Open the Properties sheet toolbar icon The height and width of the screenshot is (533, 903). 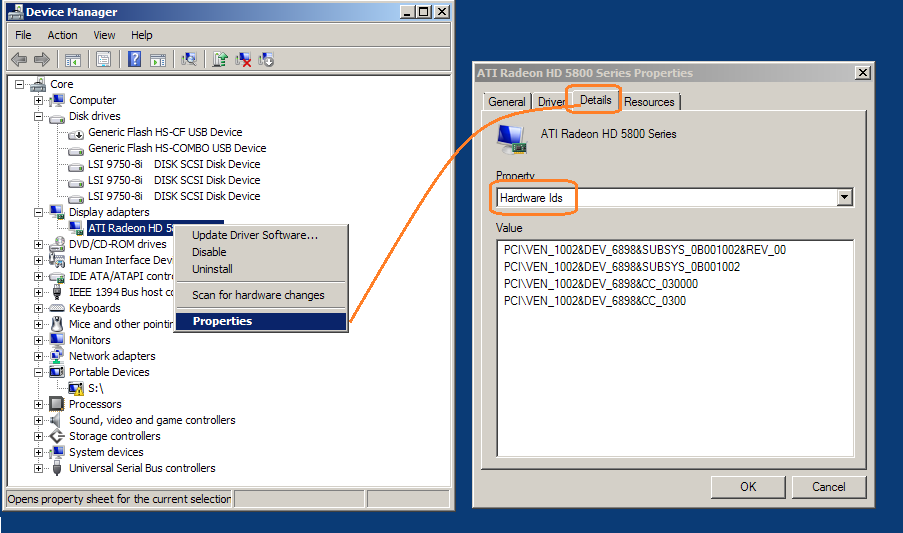pyautogui.click(x=104, y=59)
